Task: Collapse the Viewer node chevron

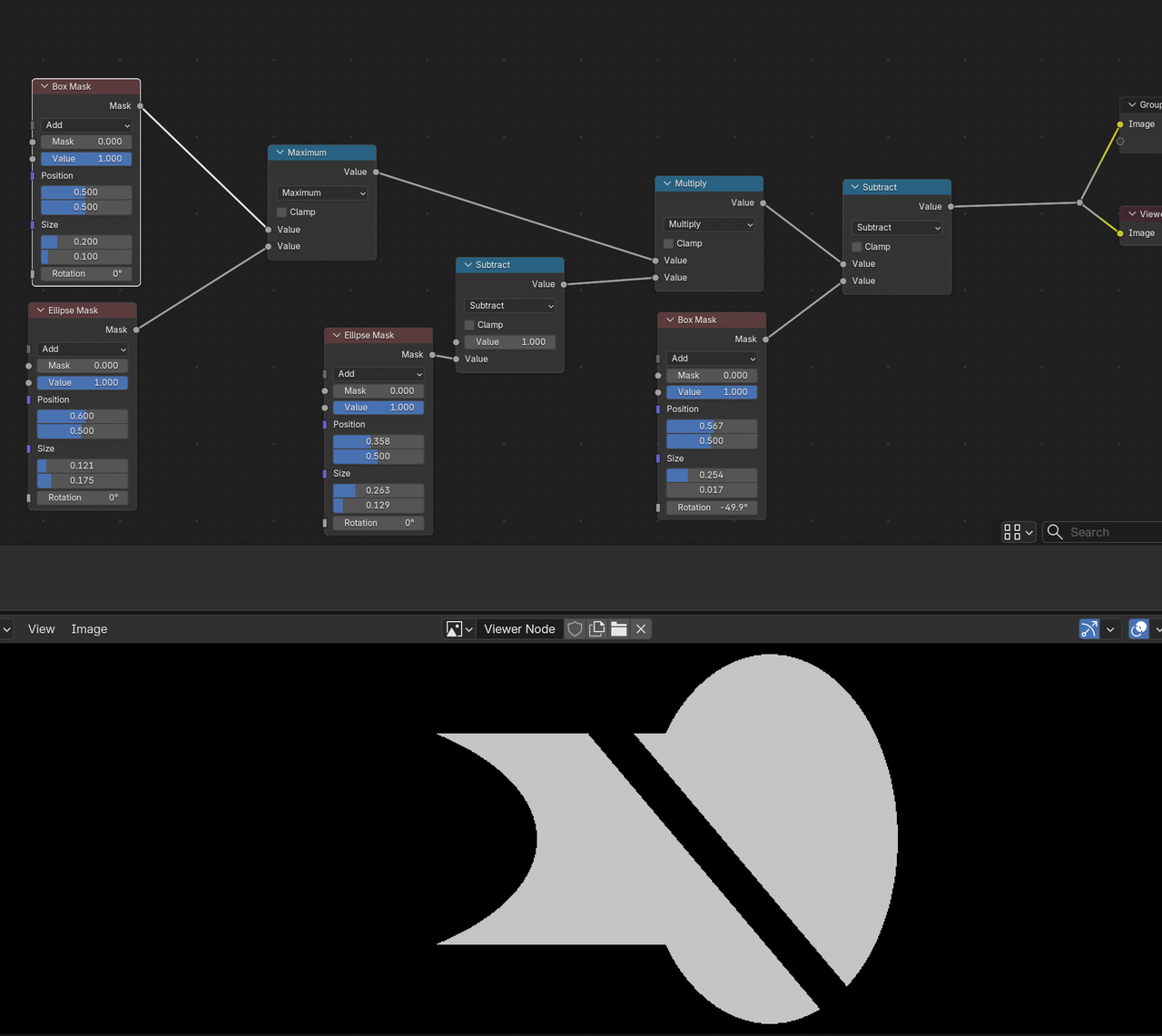Action: (x=1132, y=214)
